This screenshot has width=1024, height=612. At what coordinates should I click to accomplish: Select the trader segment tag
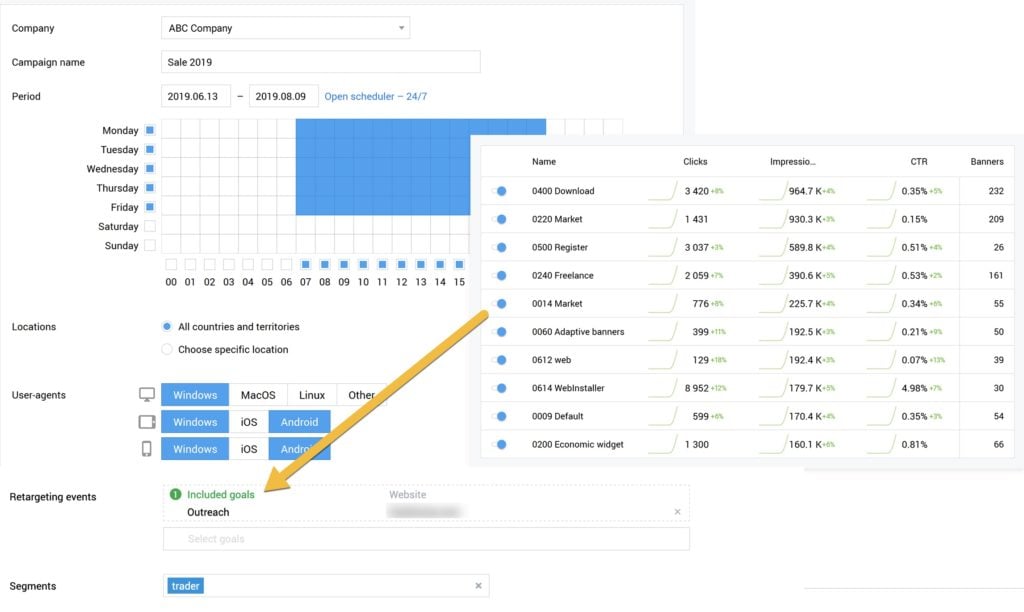[185, 586]
